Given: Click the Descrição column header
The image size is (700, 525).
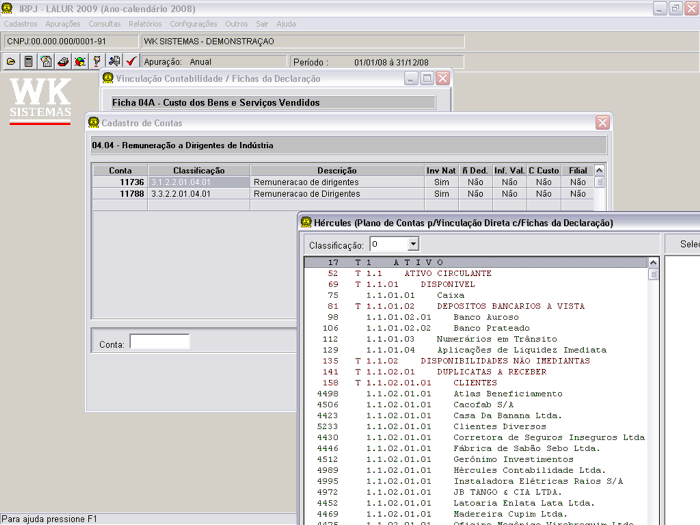Looking at the screenshot, I should coord(336,171).
